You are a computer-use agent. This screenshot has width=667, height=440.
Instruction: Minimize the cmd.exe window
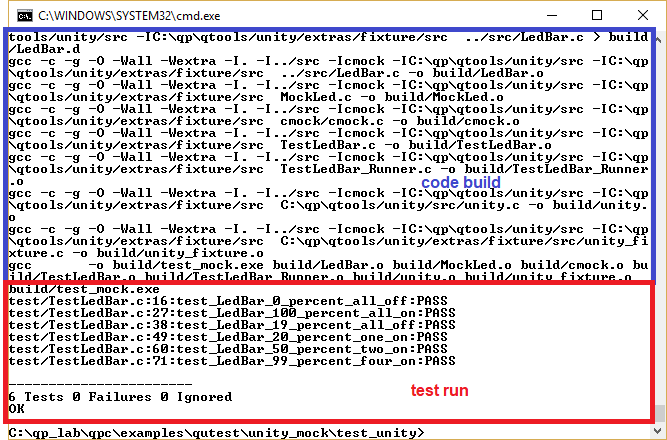point(550,15)
